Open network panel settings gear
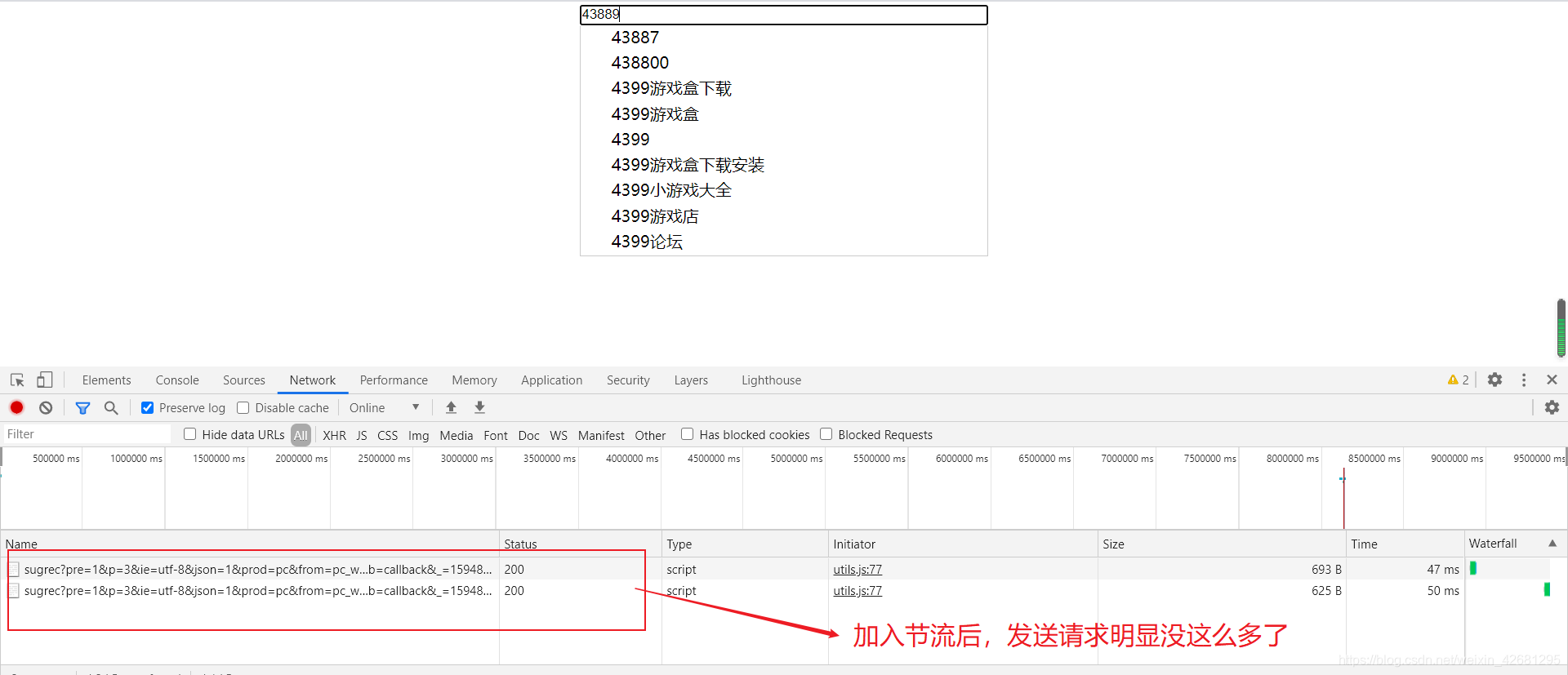 [x=1552, y=407]
